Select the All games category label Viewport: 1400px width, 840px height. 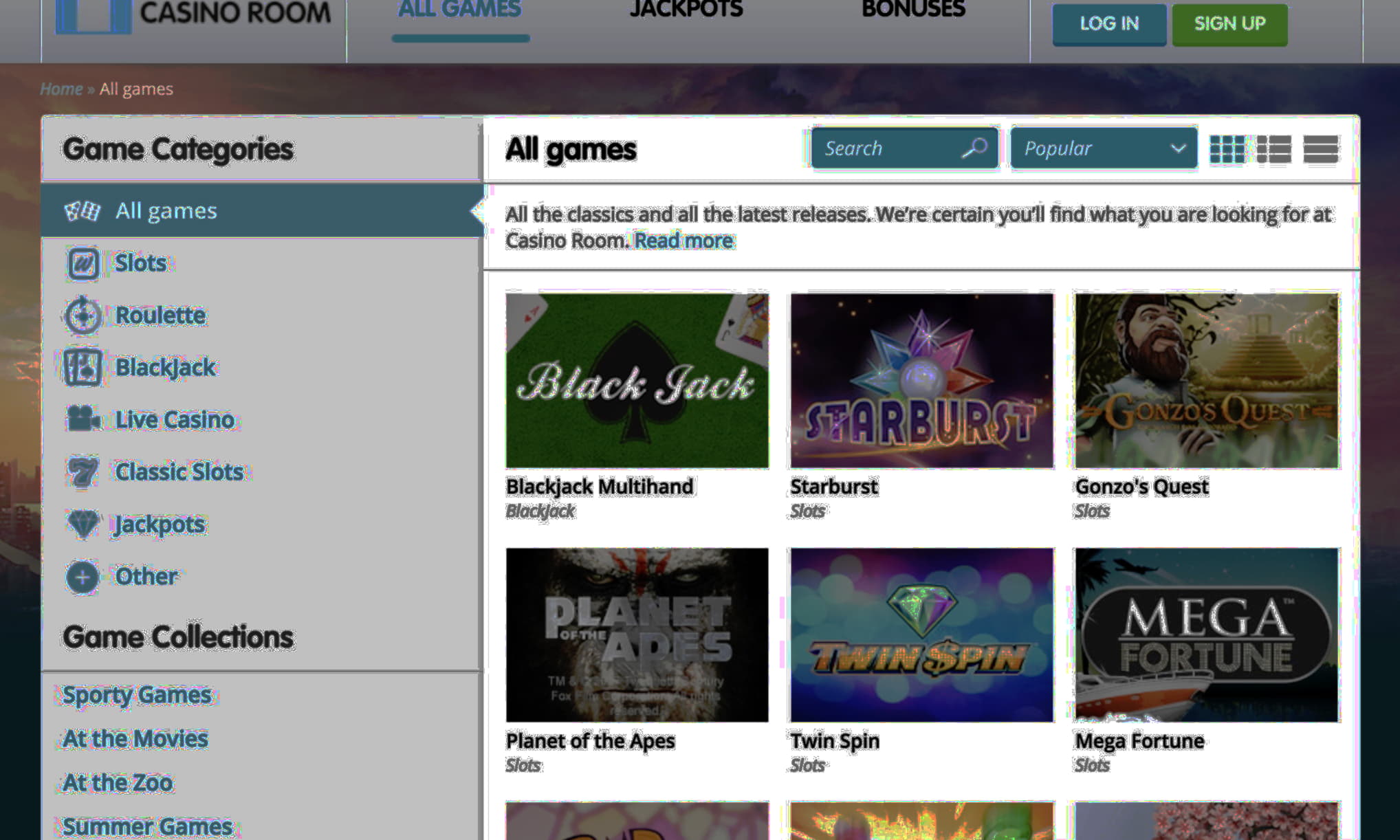(166, 210)
